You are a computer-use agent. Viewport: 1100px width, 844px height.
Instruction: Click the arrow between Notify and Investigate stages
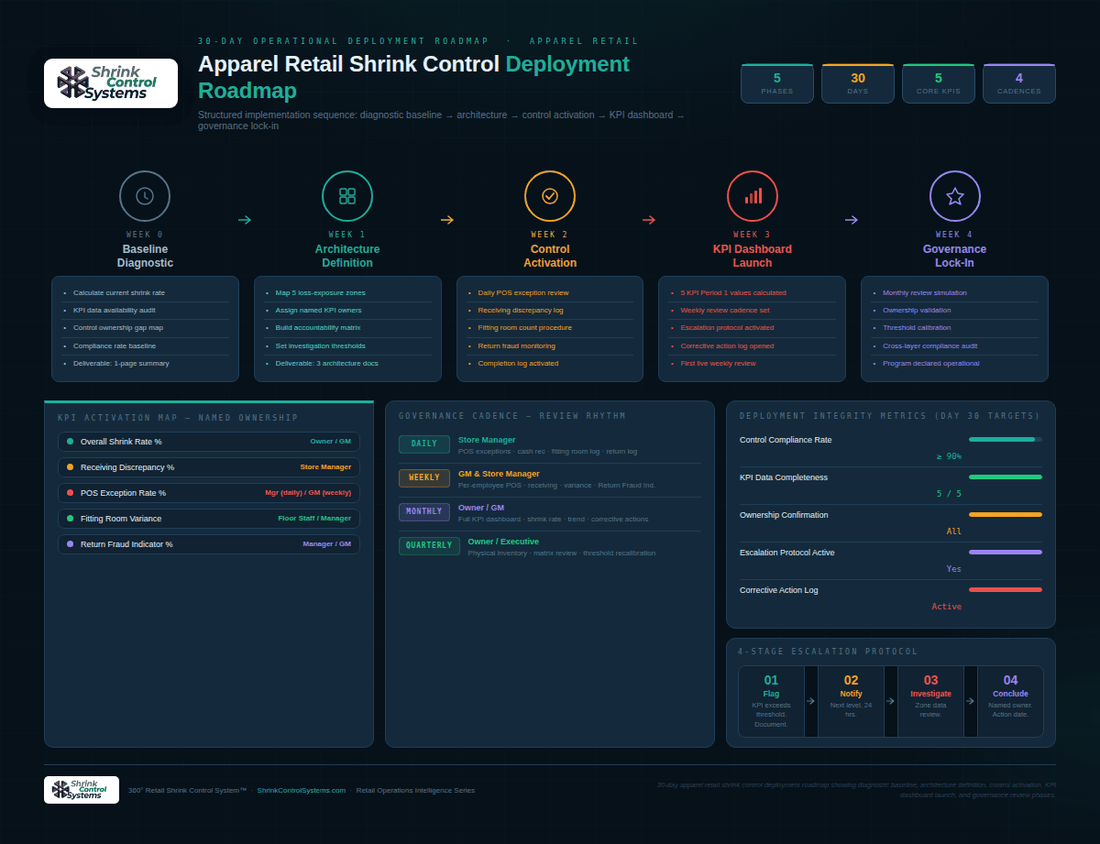click(x=890, y=701)
